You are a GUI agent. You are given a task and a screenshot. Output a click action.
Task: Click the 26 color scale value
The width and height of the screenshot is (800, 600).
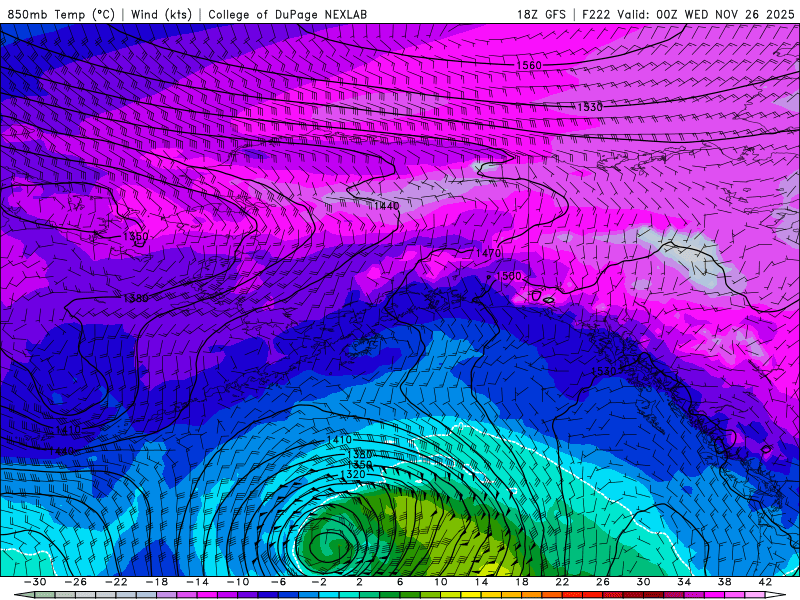pyautogui.click(x=603, y=582)
